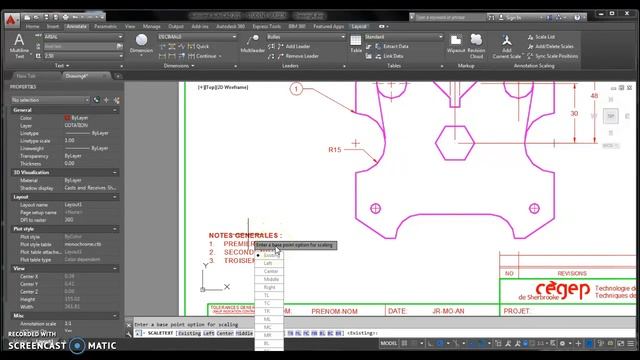Activate the Revision Cloud tool
The image size is (640, 360).
point(476,46)
